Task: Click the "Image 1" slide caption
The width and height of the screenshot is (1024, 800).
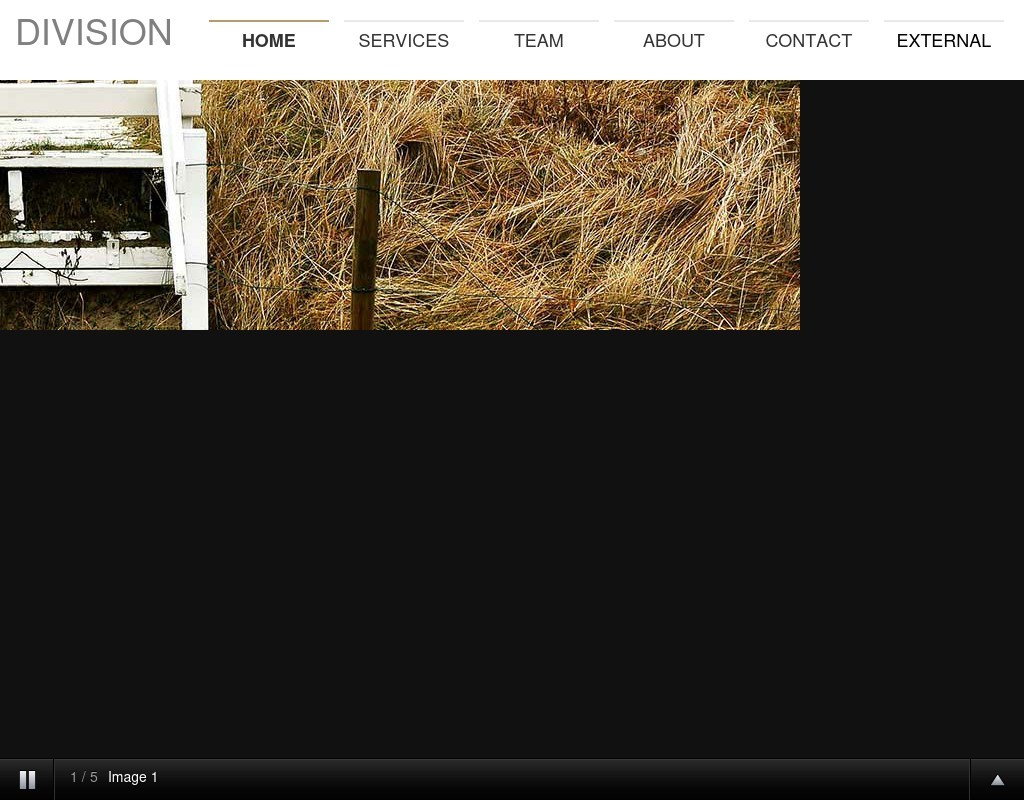Action: [x=133, y=778]
